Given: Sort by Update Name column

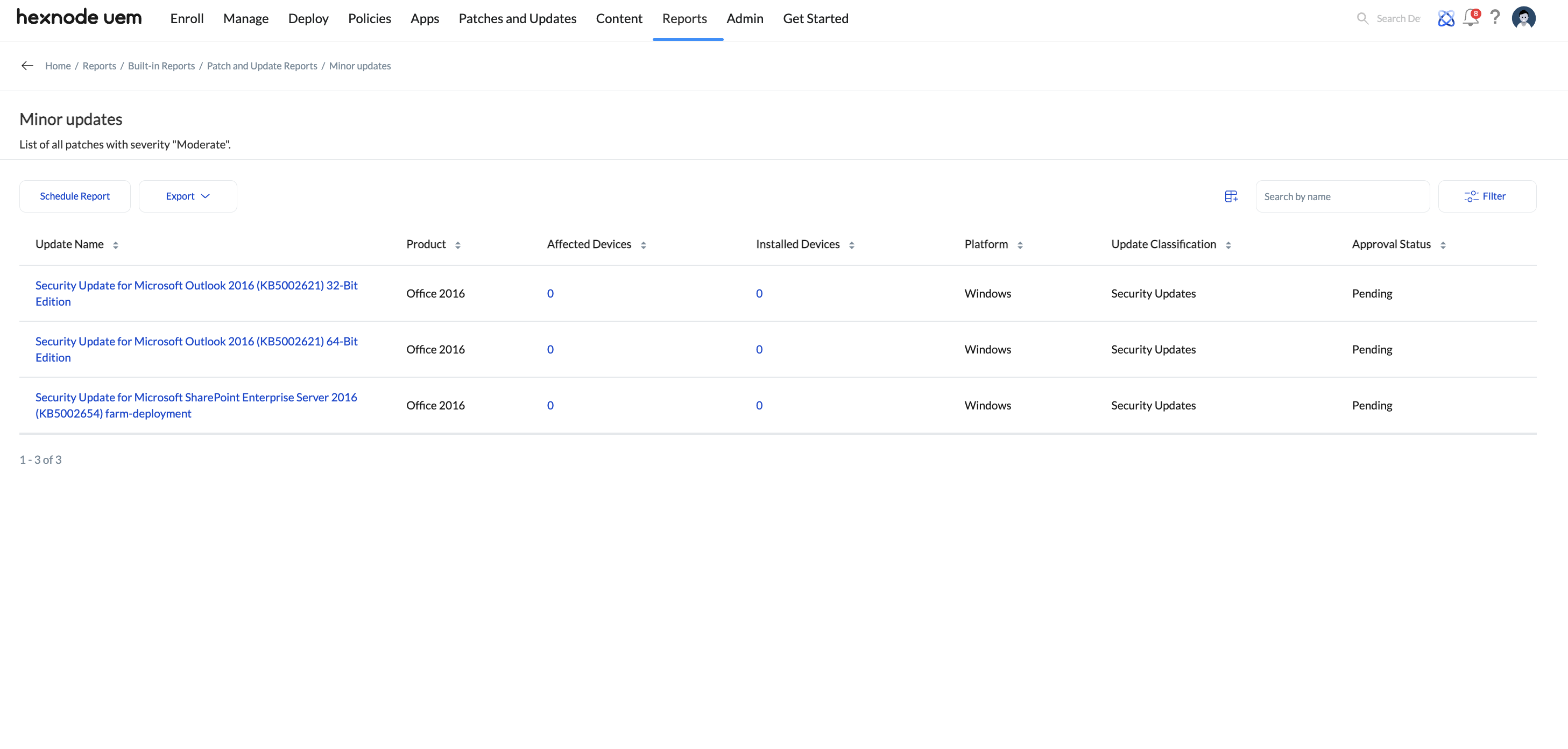Looking at the screenshot, I should coord(116,245).
